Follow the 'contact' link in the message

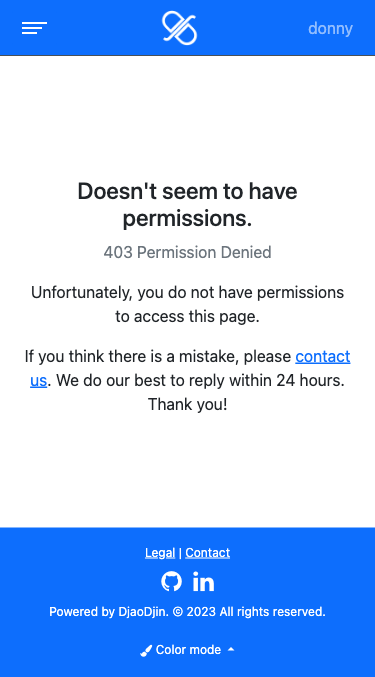point(323,357)
